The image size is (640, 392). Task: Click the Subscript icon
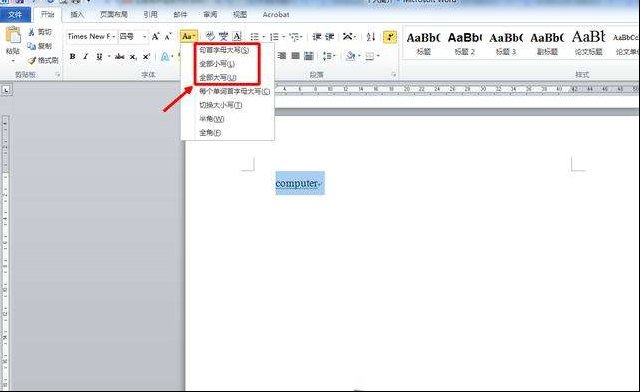[133, 57]
